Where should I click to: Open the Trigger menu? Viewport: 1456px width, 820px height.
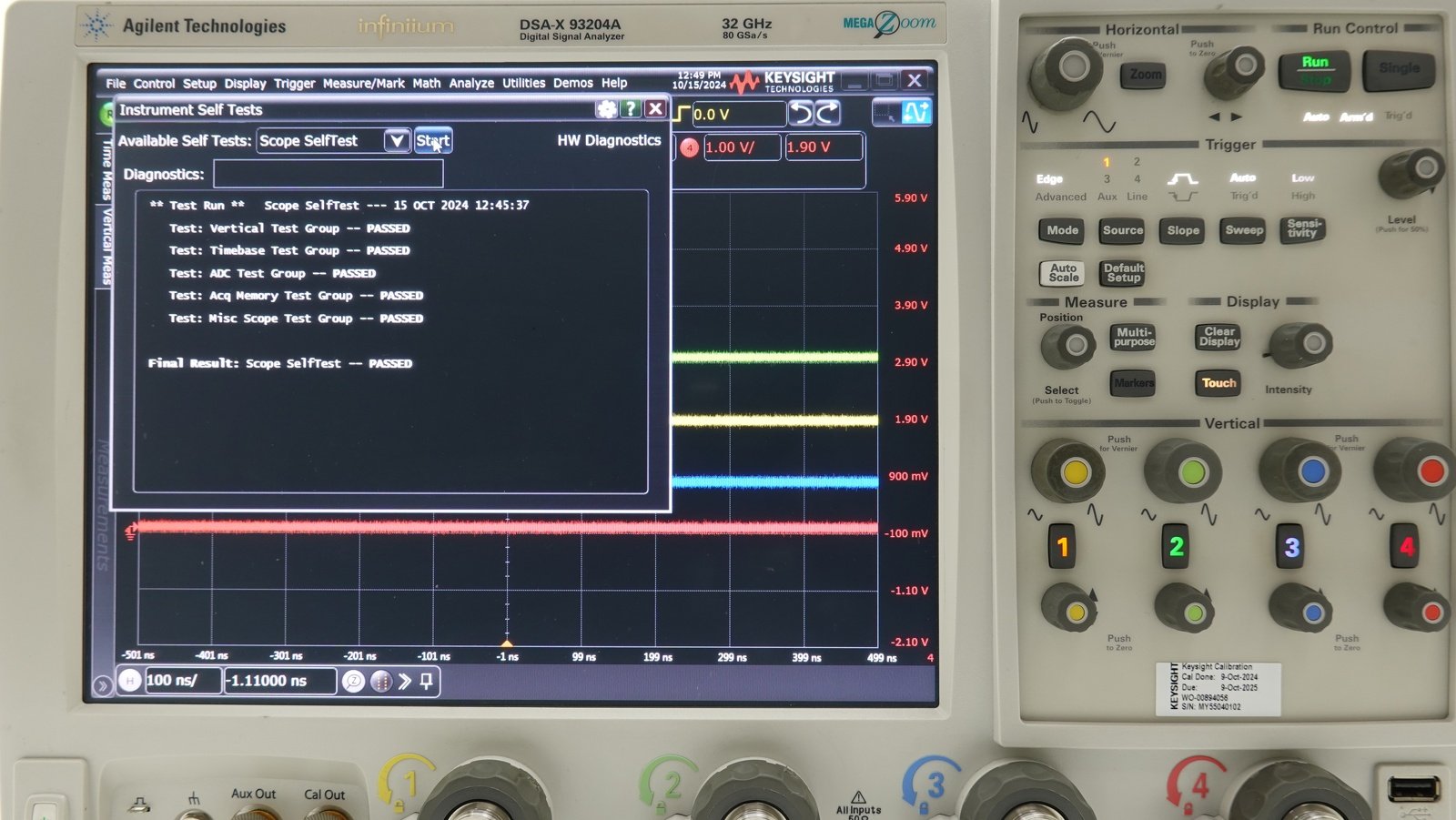click(x=295, y=83)
